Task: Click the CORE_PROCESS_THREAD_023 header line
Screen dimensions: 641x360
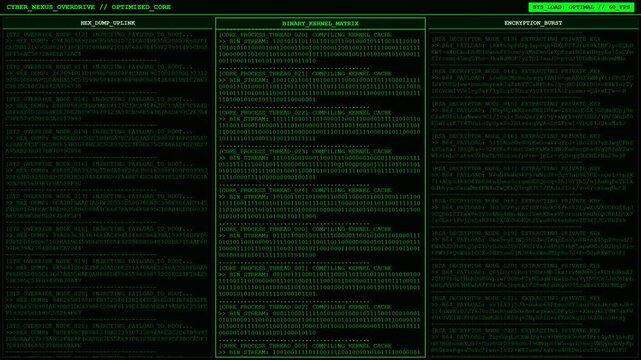Action: (305, 152)
